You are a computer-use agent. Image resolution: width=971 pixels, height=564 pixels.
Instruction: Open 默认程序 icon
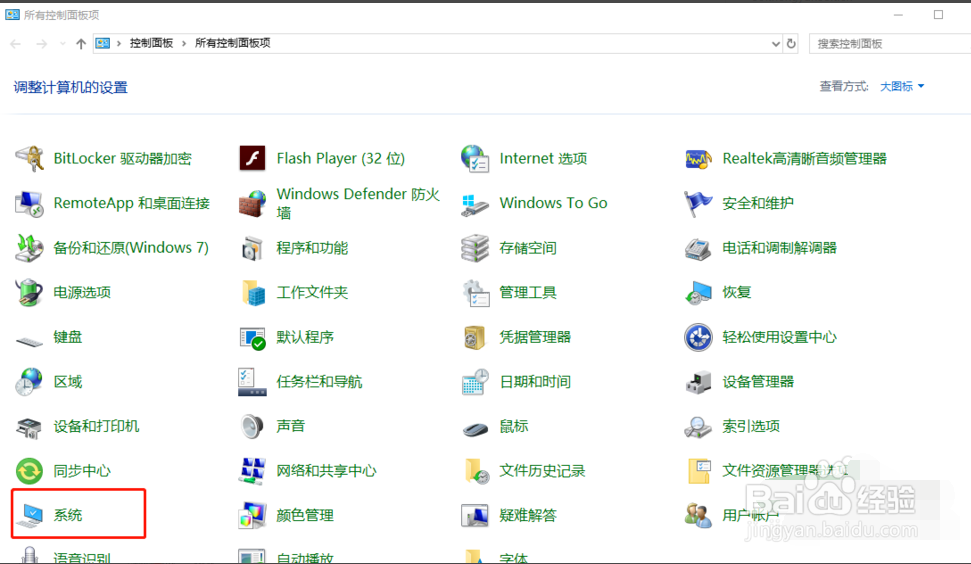(252, 337)
